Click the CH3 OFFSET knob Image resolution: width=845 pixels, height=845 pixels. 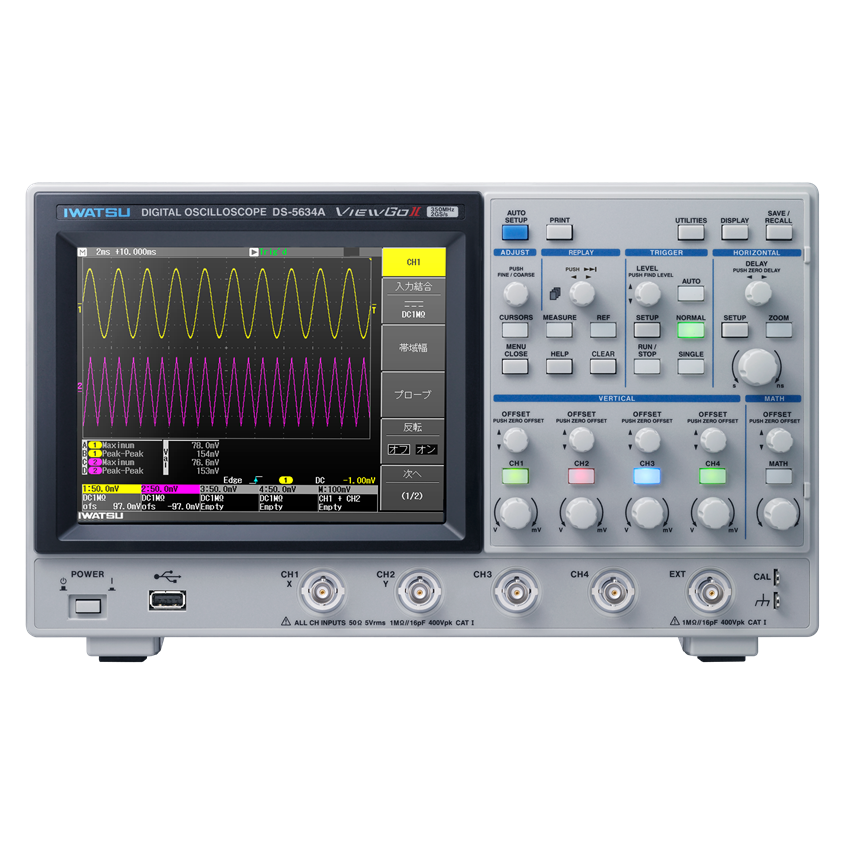click(647, 440)
